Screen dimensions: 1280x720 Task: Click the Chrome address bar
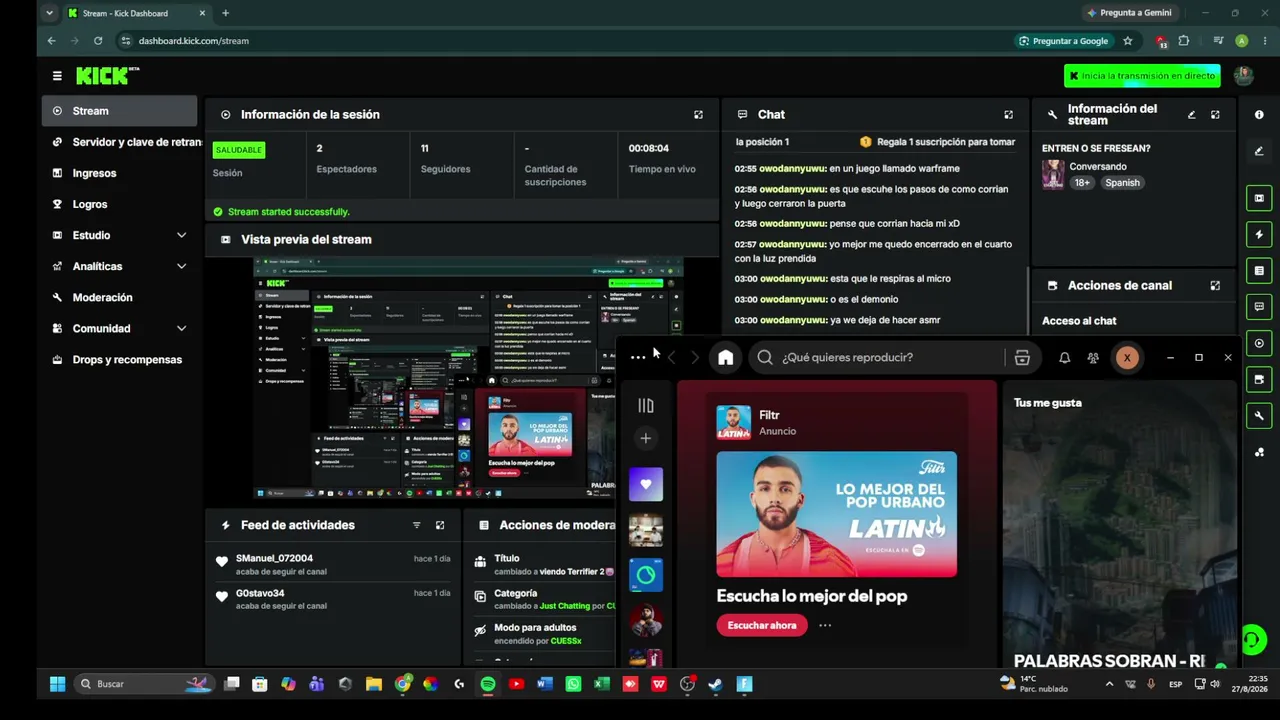560,41
